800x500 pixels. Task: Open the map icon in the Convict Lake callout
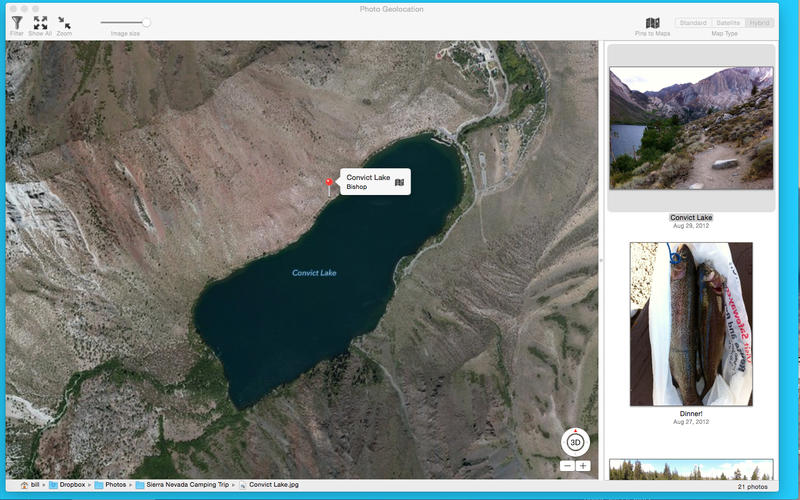pyautogui.click(x=399, y=182)
